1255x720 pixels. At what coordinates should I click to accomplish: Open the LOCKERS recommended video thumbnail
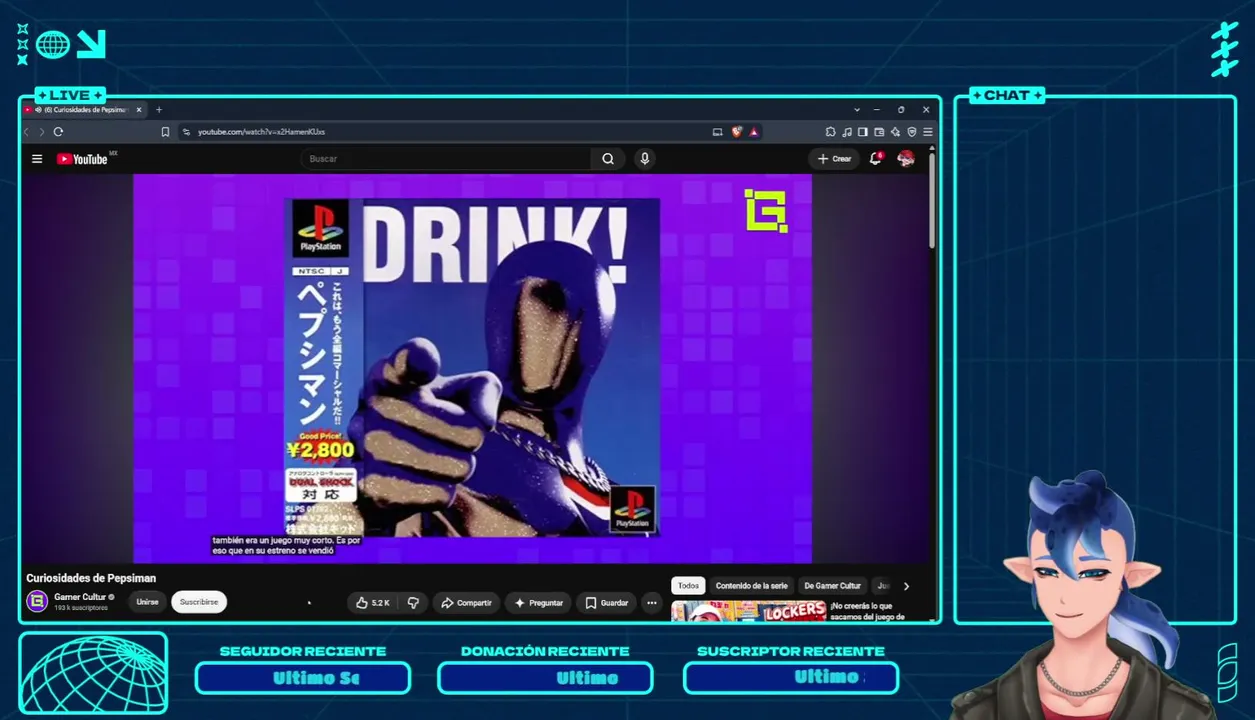point(749,611)
